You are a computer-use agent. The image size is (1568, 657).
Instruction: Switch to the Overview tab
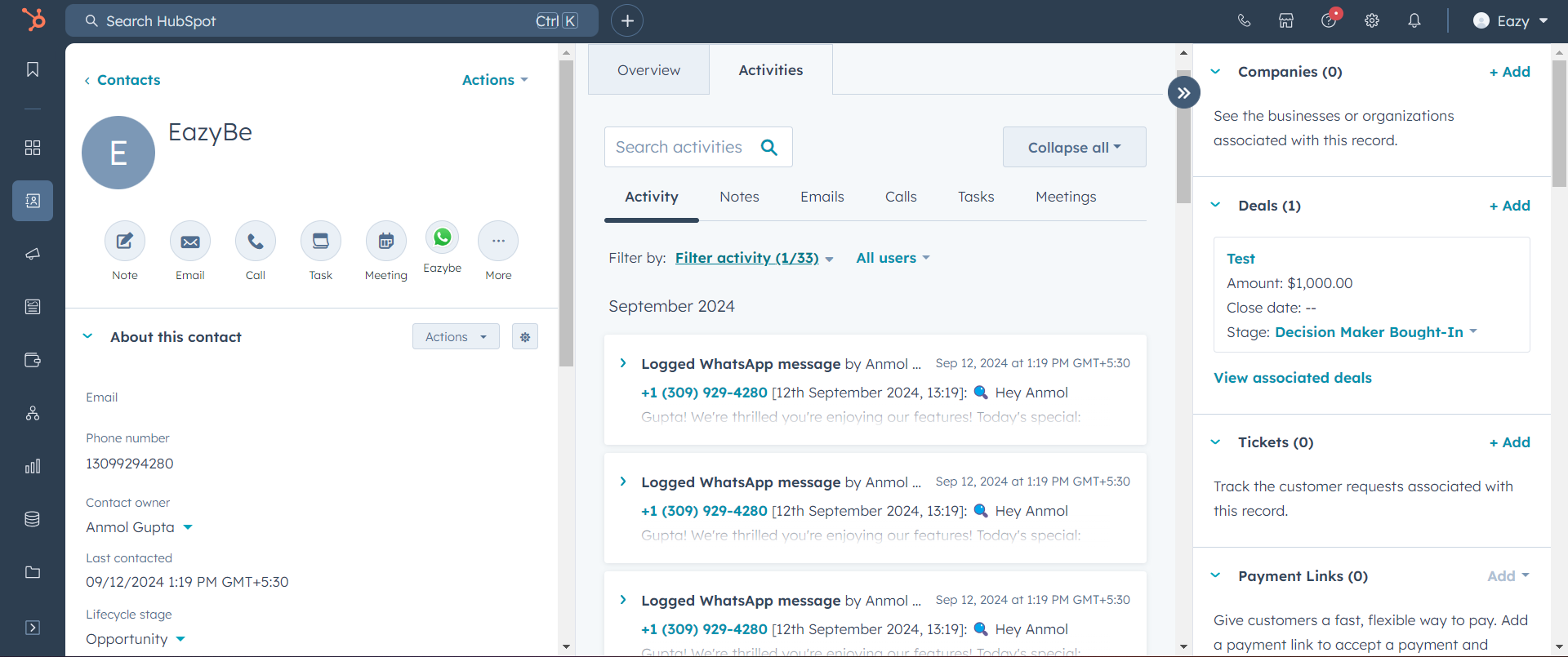pyautogui.click(x=648, y=70)
